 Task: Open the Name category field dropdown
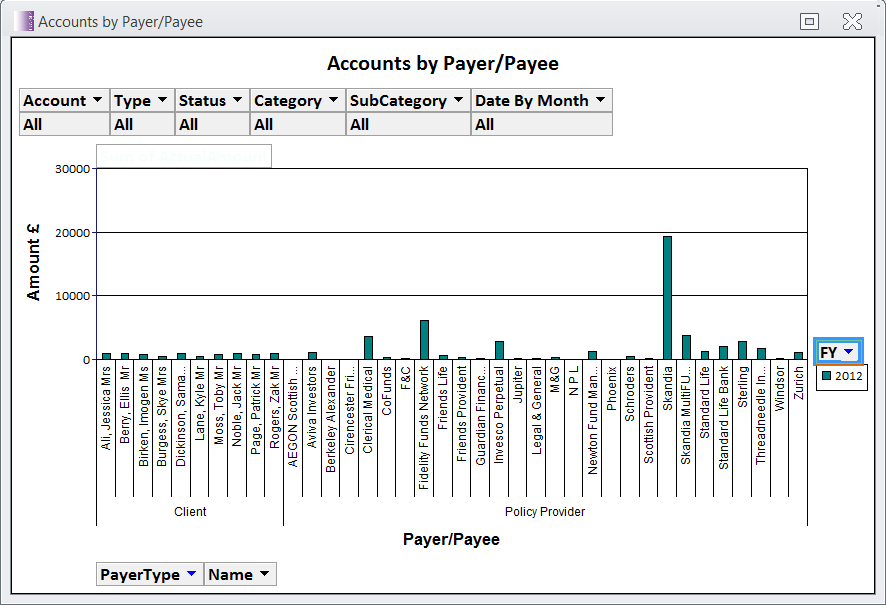(x=264, y=574)
